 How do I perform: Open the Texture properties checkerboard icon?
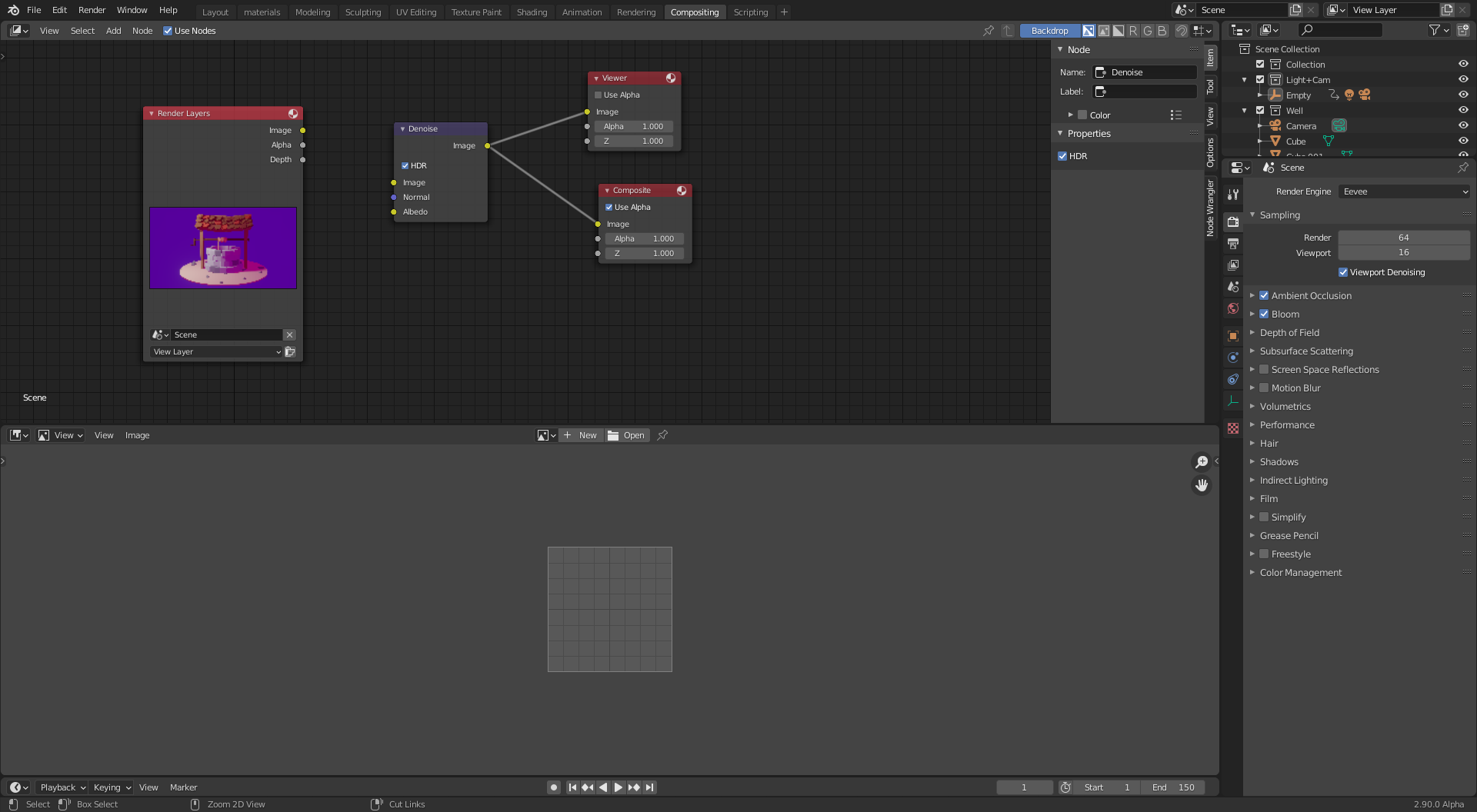click(x=1233, y=428)
